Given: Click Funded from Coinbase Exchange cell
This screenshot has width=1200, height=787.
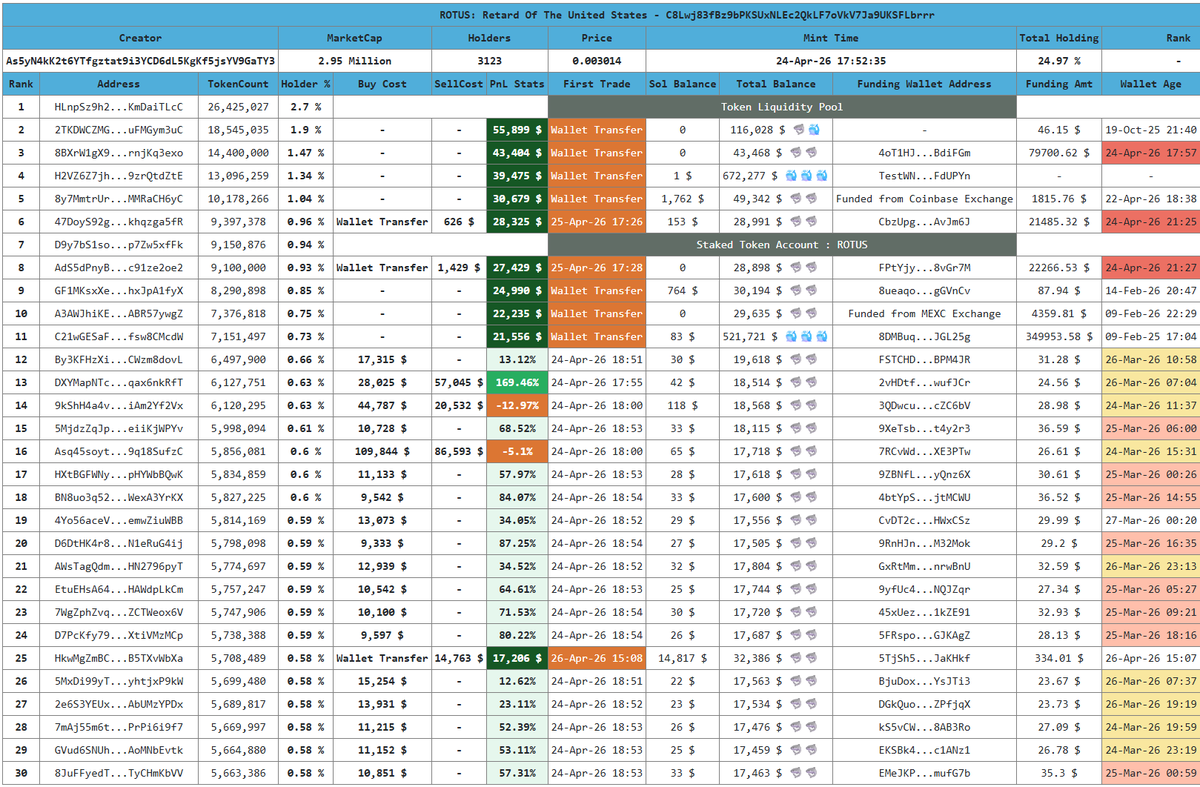Looking at the screenshot, I should coord(924,199).
